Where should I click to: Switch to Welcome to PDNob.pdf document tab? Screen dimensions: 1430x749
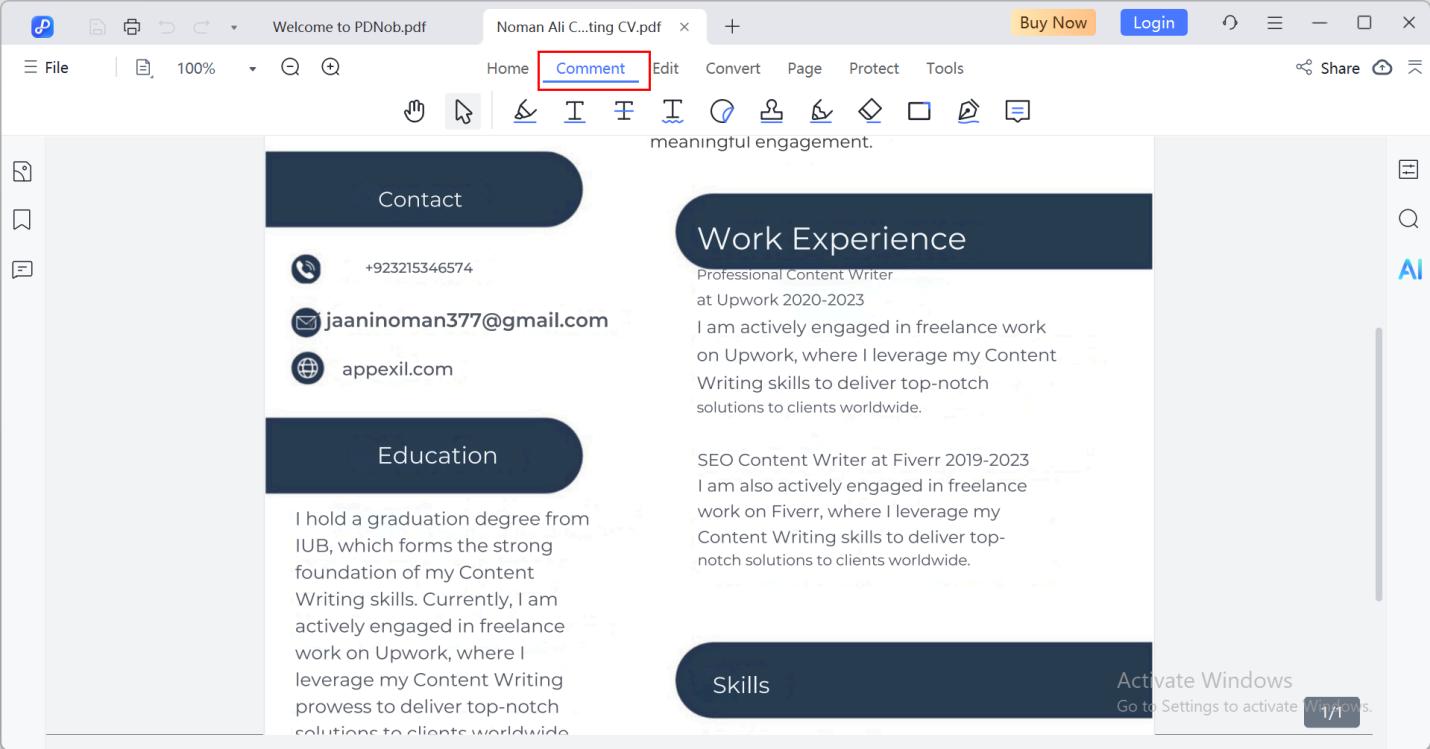coord(349,27)
